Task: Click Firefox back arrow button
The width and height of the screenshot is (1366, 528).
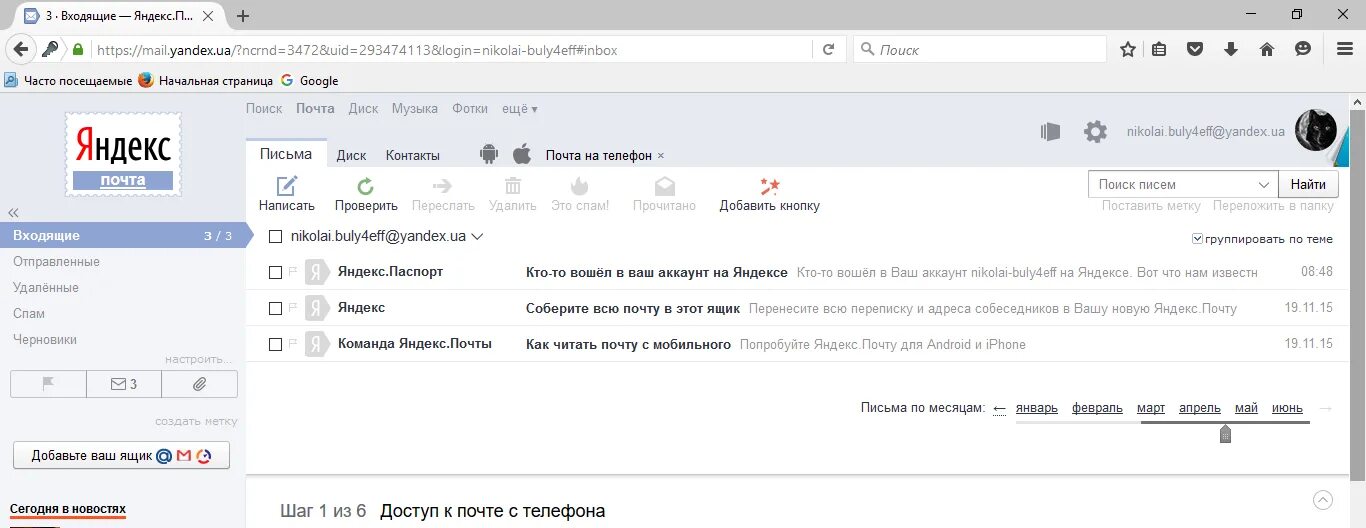Action: pos(20,49)
